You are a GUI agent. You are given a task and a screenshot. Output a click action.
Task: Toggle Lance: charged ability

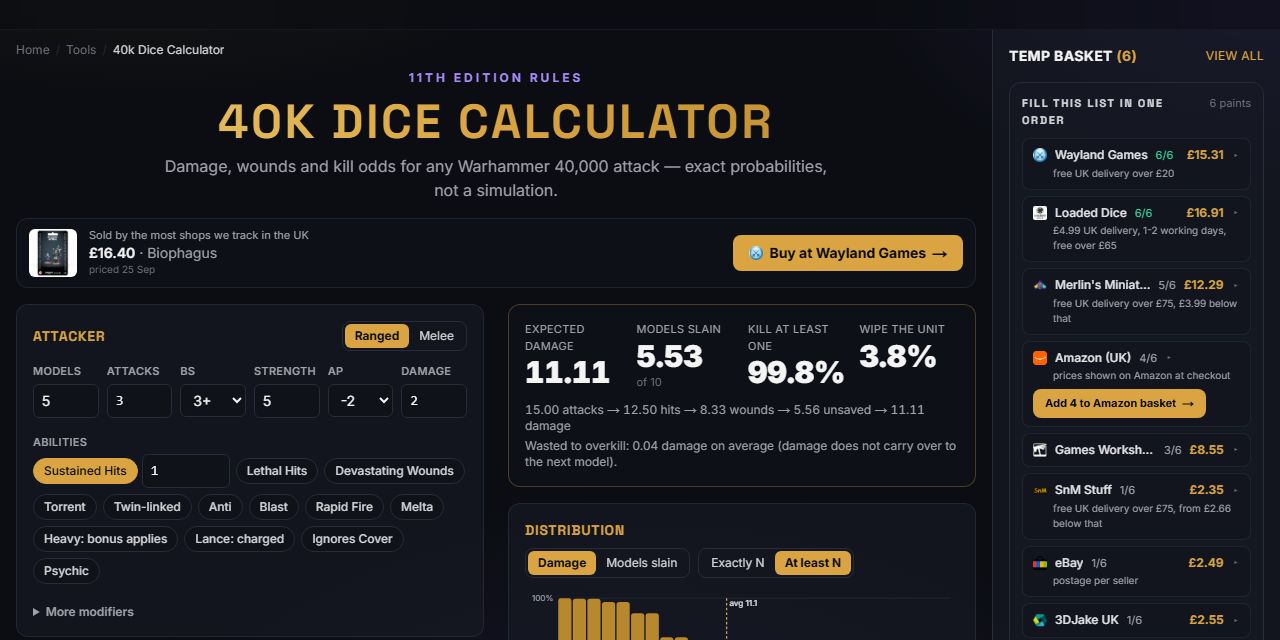(240, 539)
